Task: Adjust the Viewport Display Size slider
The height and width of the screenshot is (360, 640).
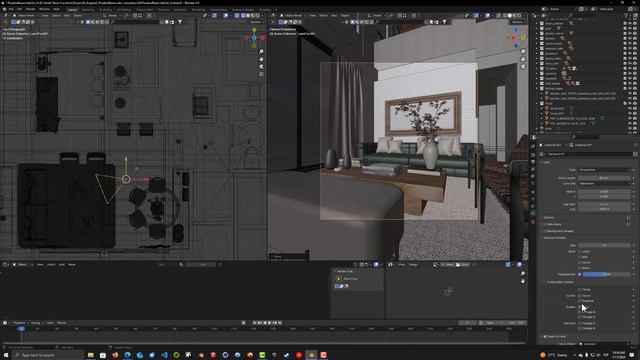Action: (604, 245)
